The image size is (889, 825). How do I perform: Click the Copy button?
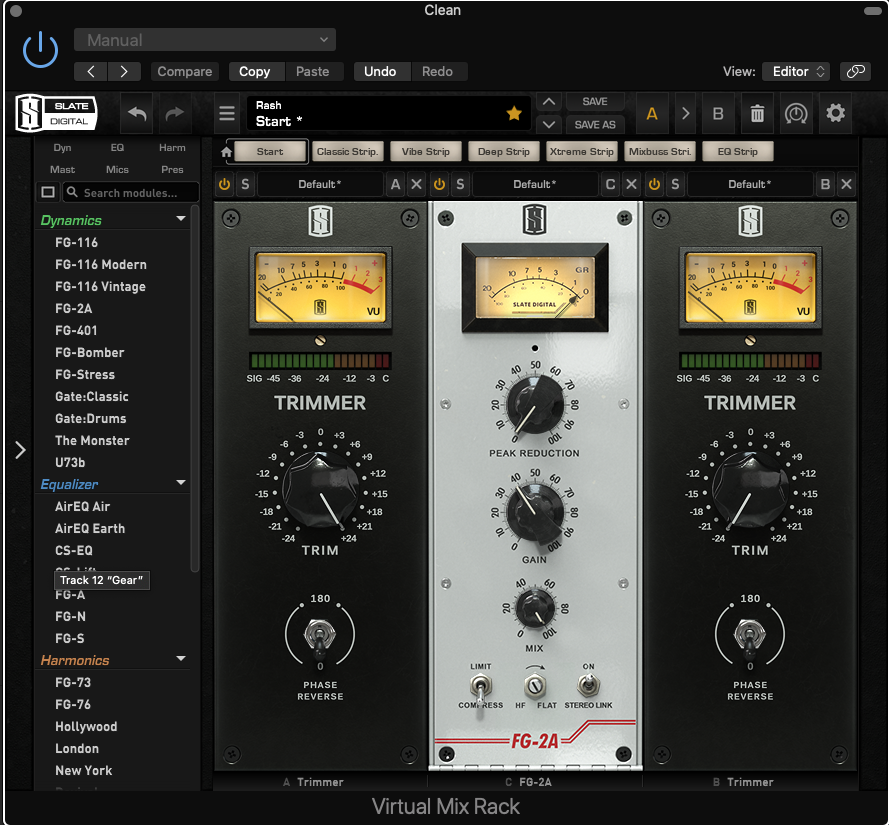point(255,71)
